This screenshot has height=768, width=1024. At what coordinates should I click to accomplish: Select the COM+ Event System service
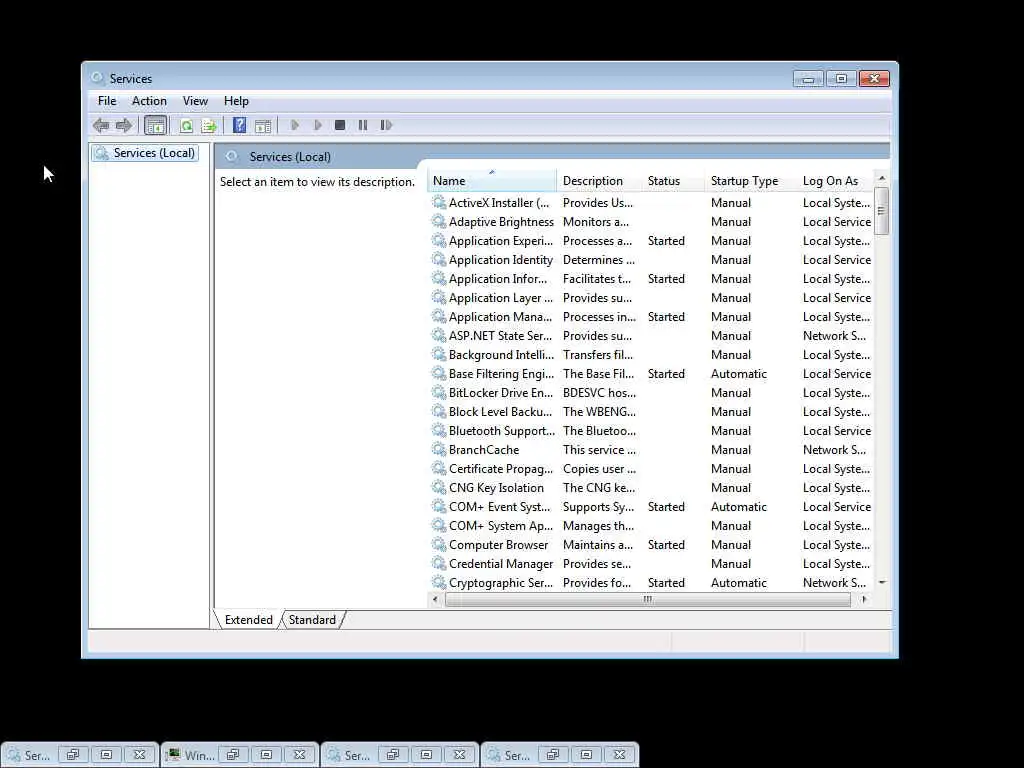(651, 506)
